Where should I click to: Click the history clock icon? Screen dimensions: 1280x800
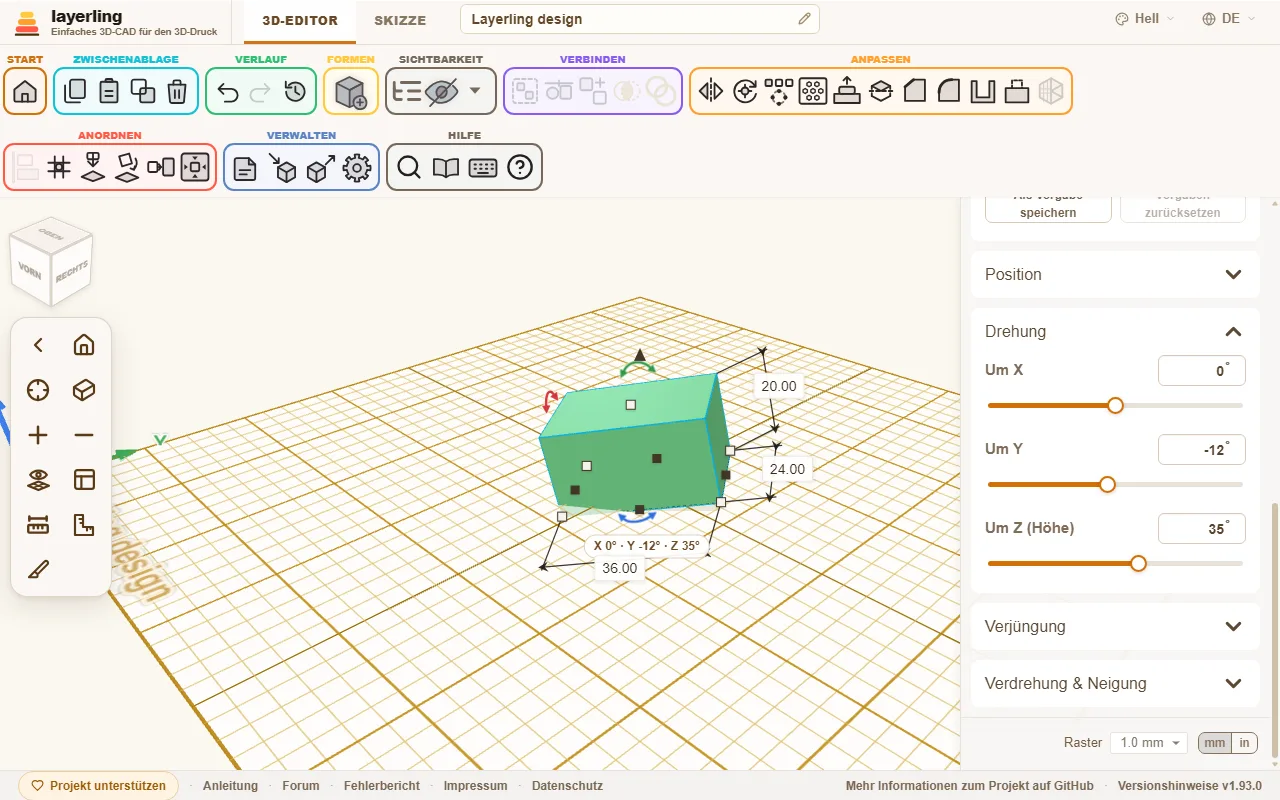pos(295,91)
